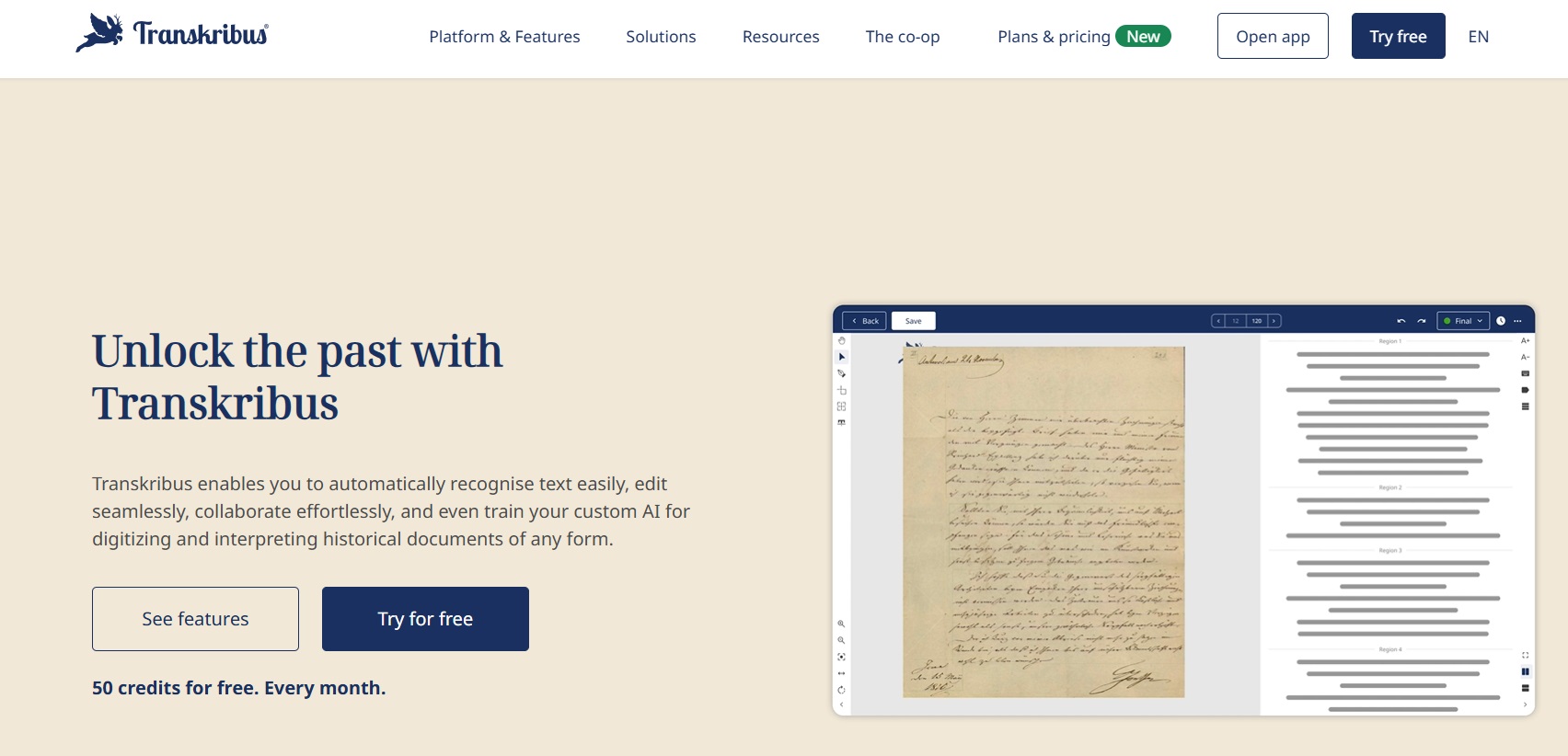This screenshot has width=1568, height=756.
Task: Click the rotate image icon
Action: [x=841, y=690]
